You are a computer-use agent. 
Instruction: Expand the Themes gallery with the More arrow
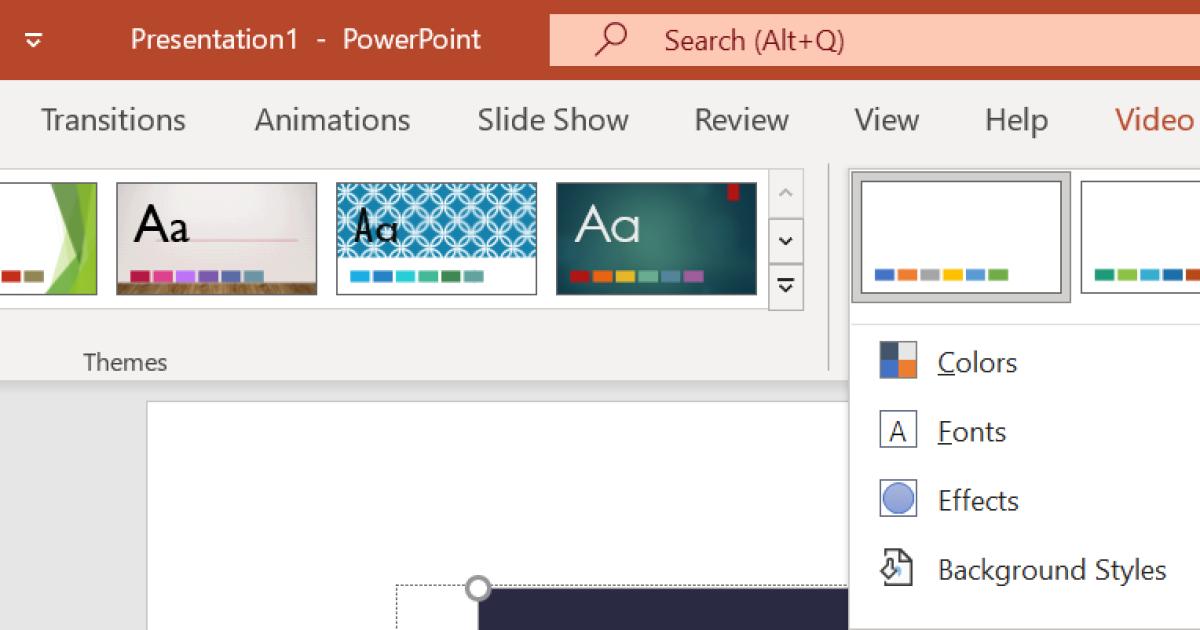pos(786,286)
